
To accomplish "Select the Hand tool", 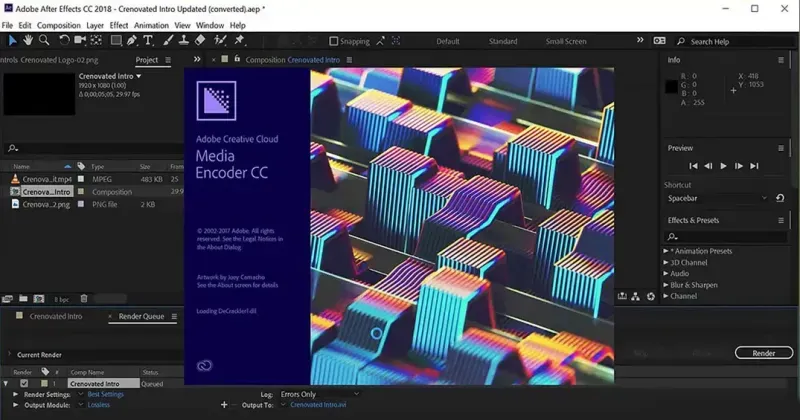I will [x=28, y=40].
